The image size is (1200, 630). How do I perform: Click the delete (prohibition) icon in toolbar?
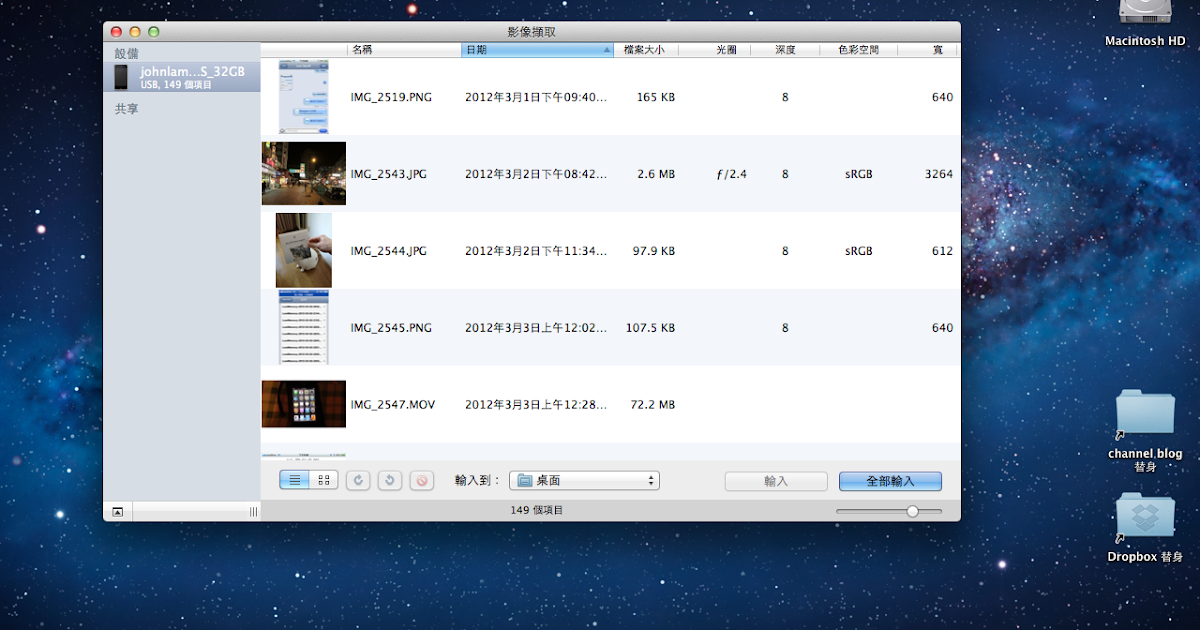tap(421, 480)
